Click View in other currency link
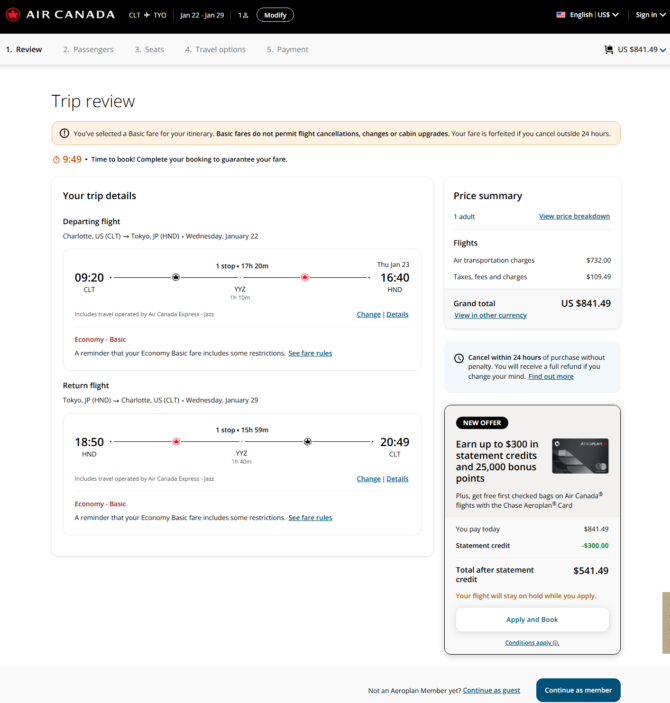 coord(490,315)
